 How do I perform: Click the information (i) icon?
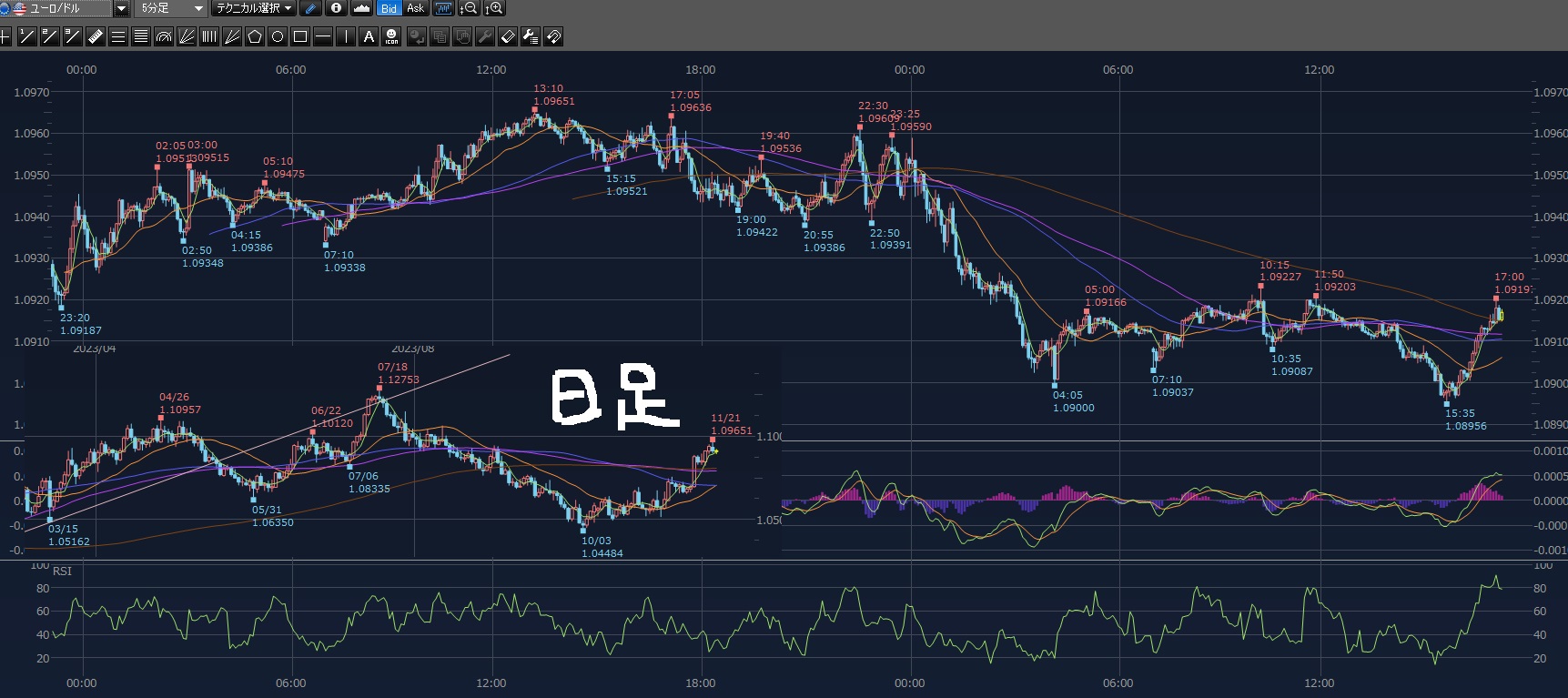click(x=337, y=8)
